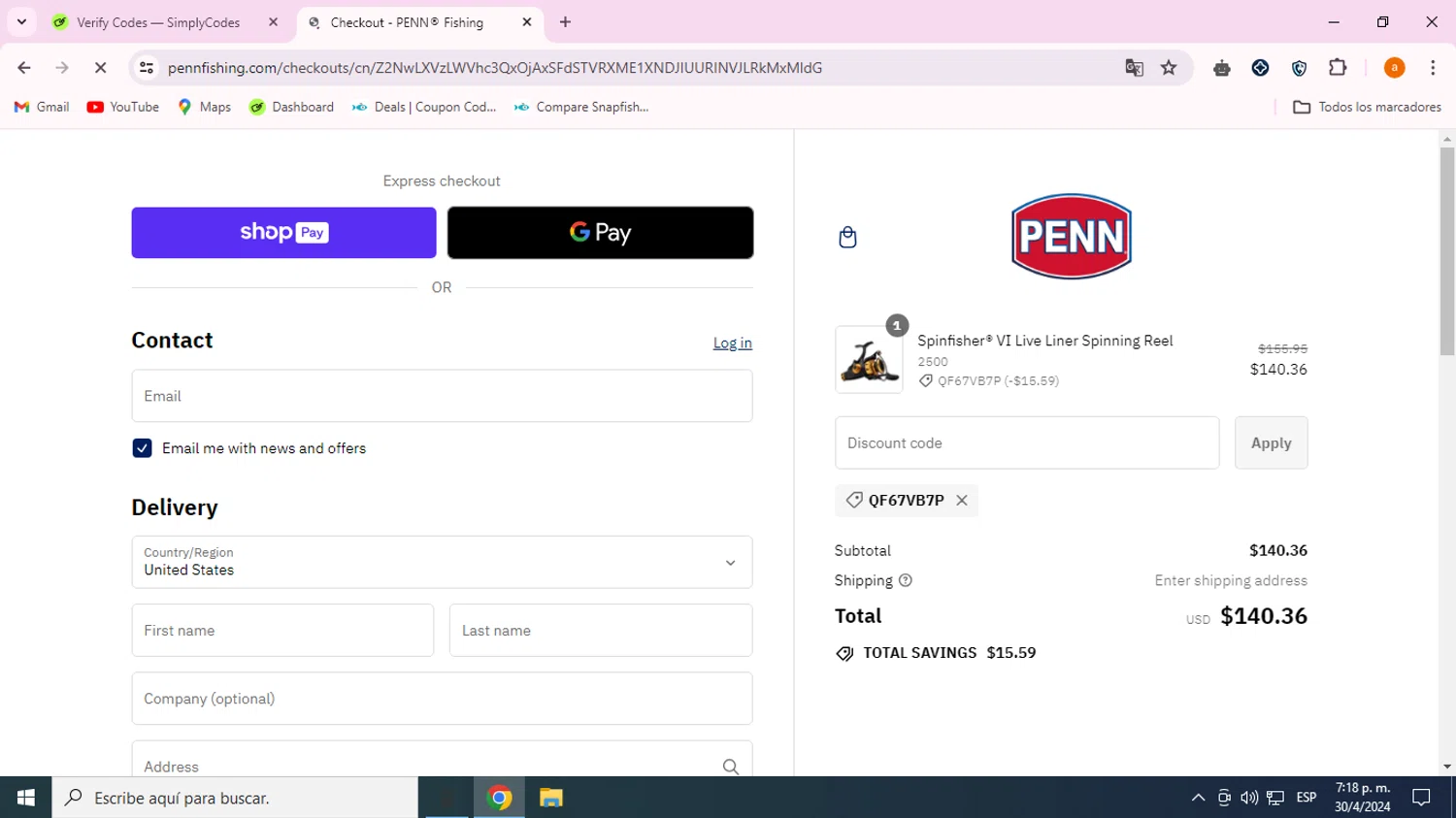This screenshot has width=1456, height=818.
Task: Open the Country/Region dropdown
Action: (442, 562)
